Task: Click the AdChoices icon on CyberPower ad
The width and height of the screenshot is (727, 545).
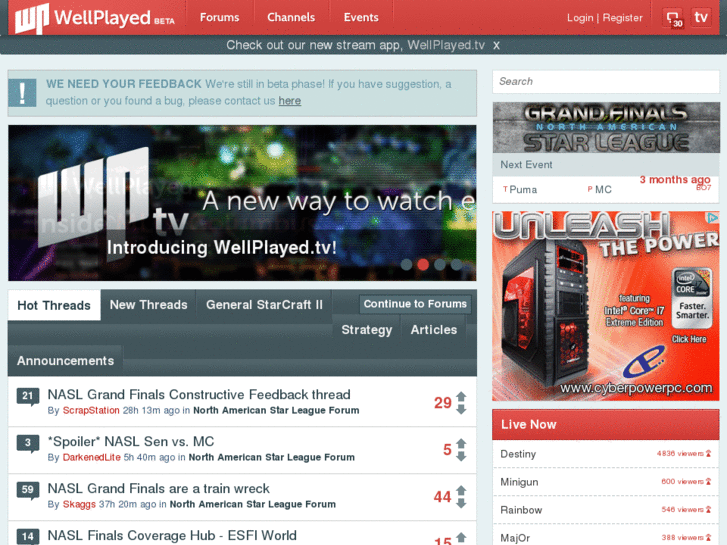Action: click(712, 218)
